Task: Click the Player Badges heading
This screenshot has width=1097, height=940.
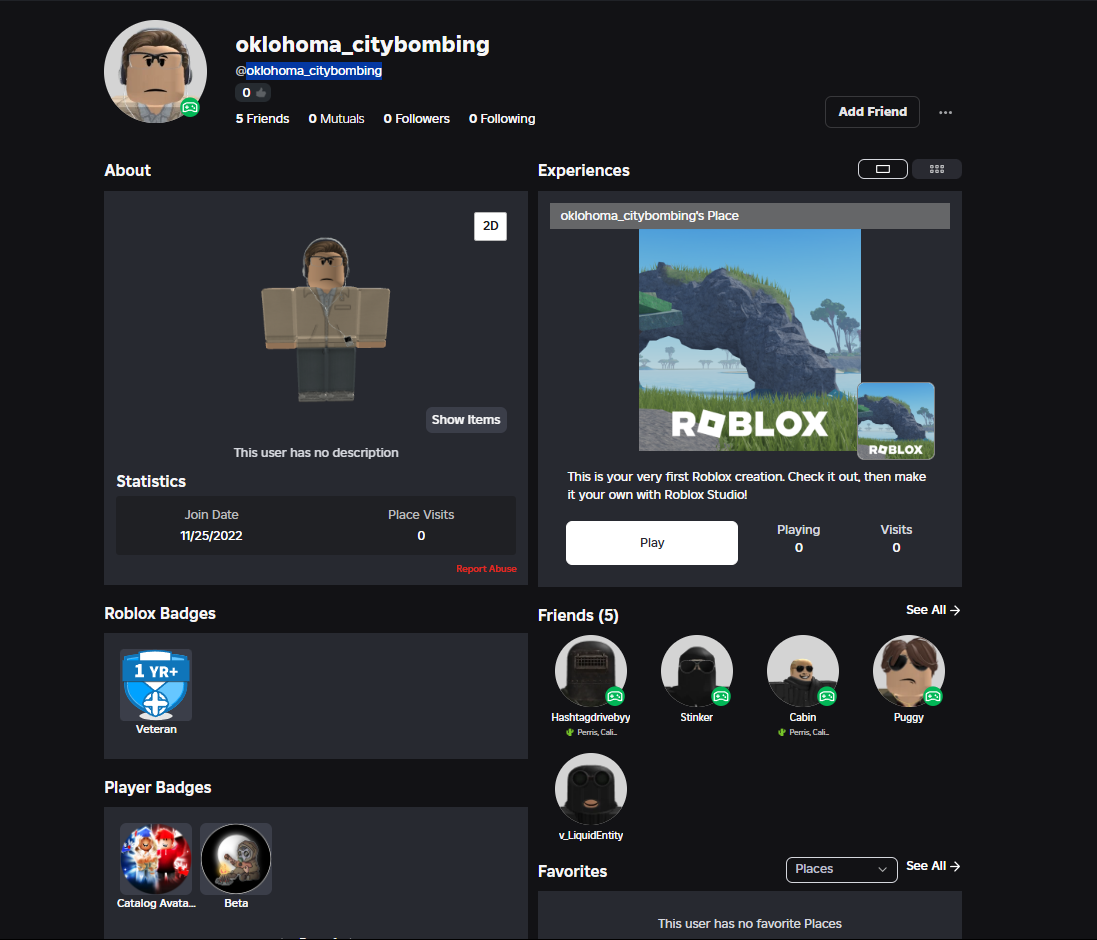Action: point(157,788)
